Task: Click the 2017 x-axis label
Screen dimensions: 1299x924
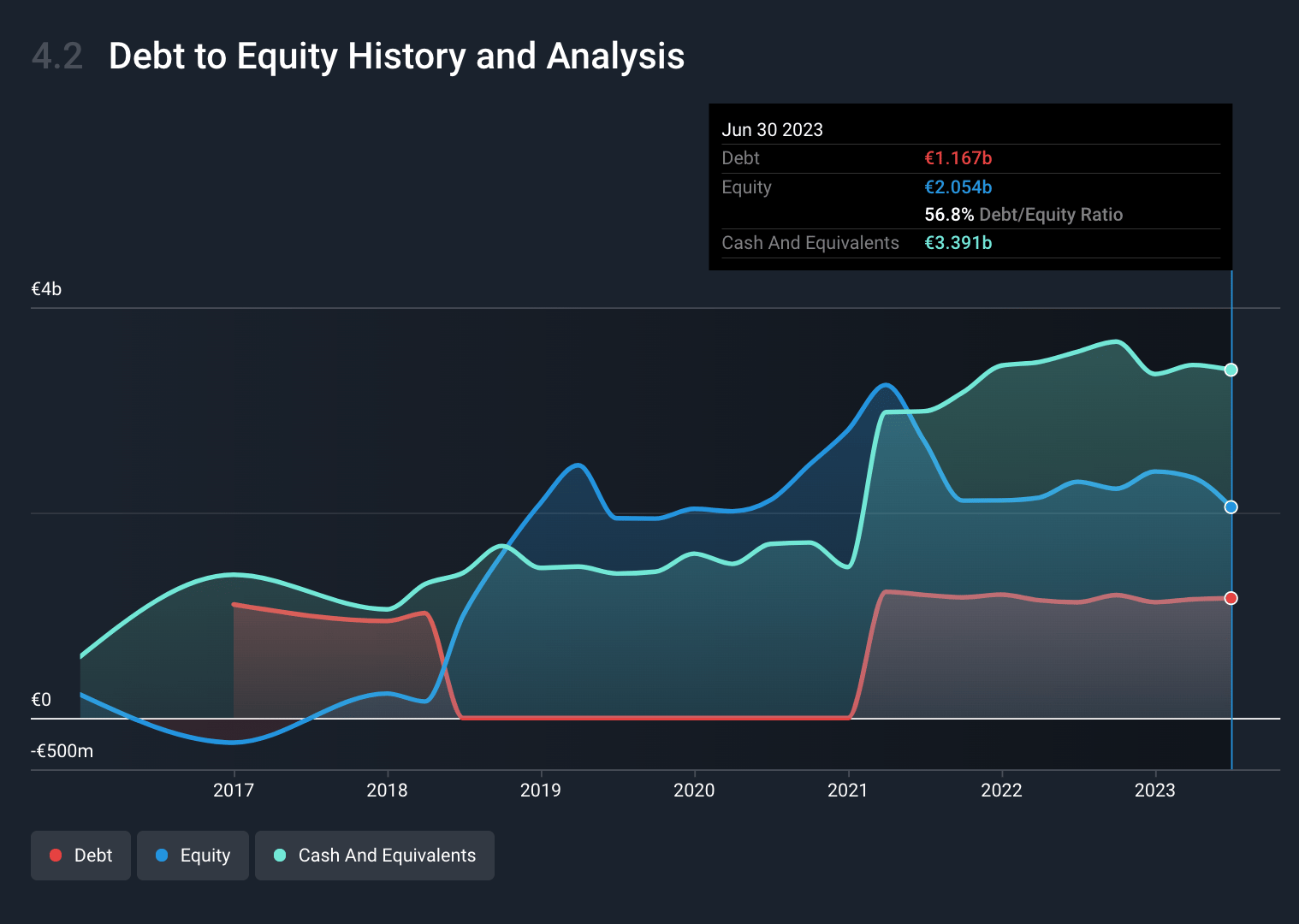Action: point(234,791)
